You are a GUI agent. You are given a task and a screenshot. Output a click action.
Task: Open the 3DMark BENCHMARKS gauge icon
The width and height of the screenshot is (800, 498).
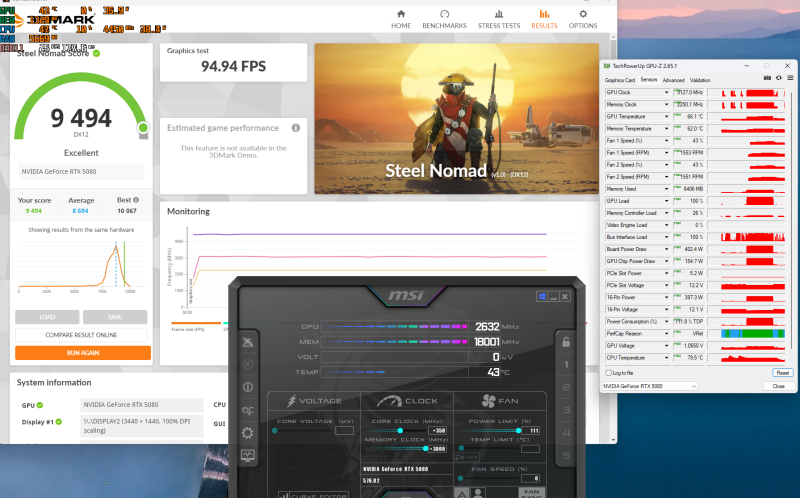(444, 14)
